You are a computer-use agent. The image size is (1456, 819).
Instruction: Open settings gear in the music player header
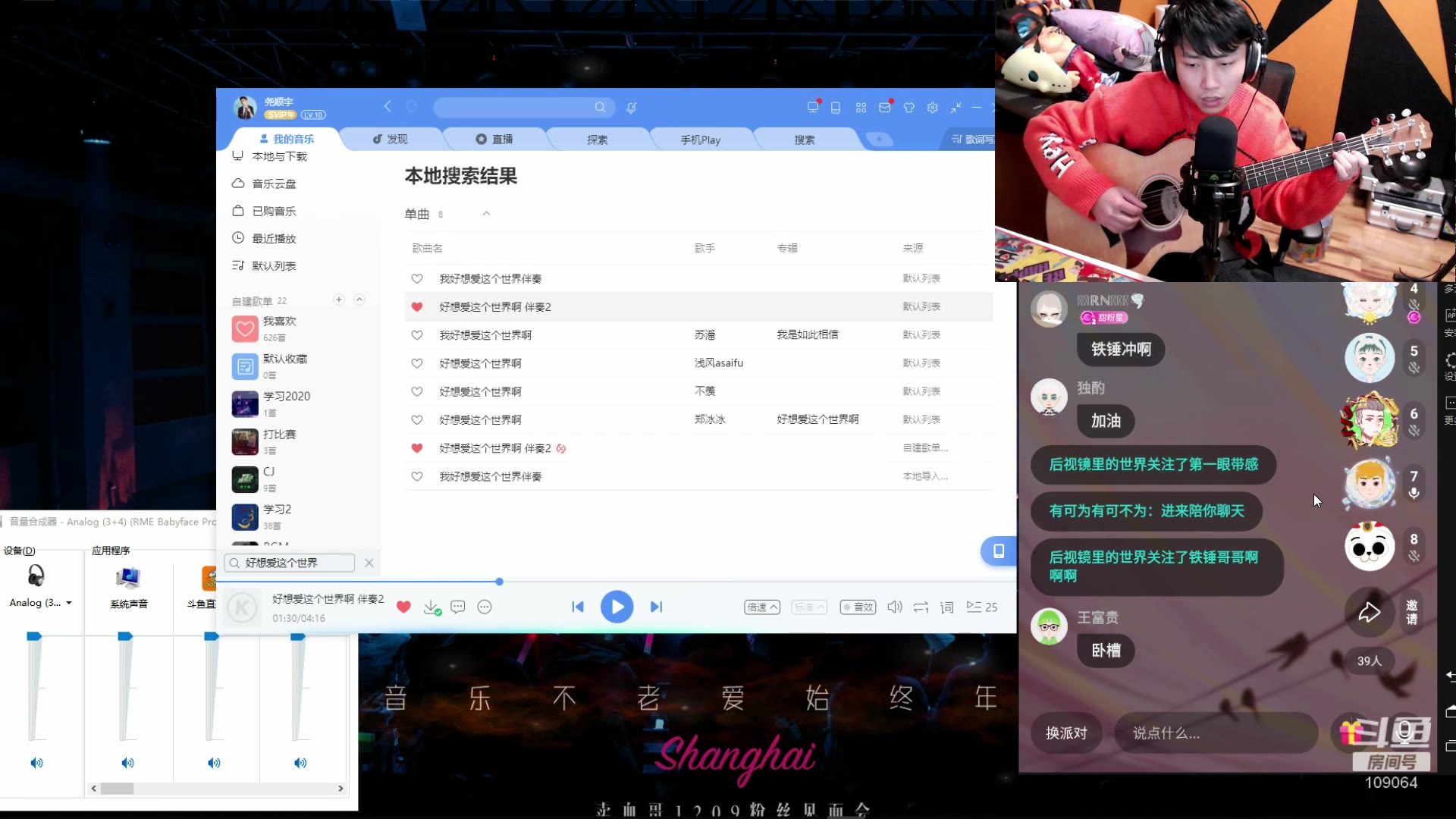point(933,108)
